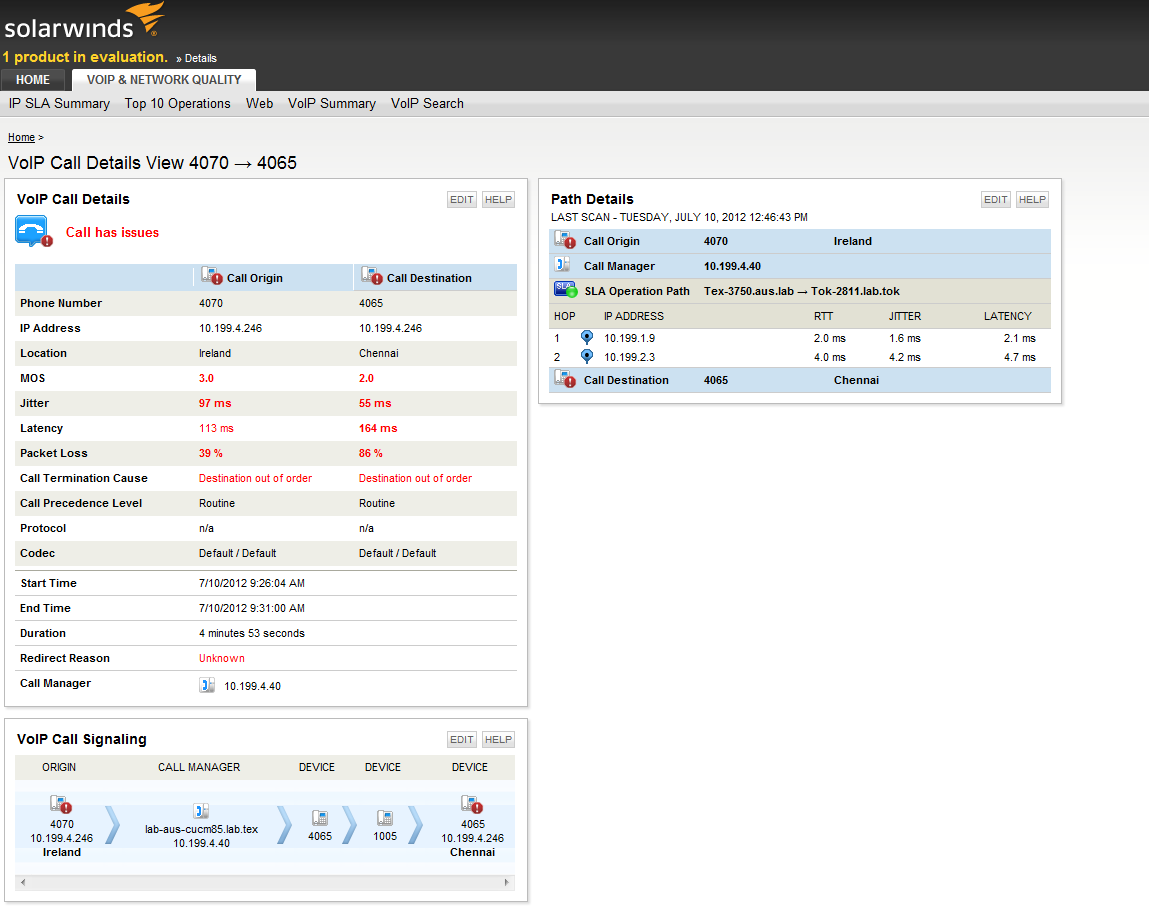Click the SLA Operation Path icon
The width and height of the screenshot is (1149, 913).
pos(565,289)
